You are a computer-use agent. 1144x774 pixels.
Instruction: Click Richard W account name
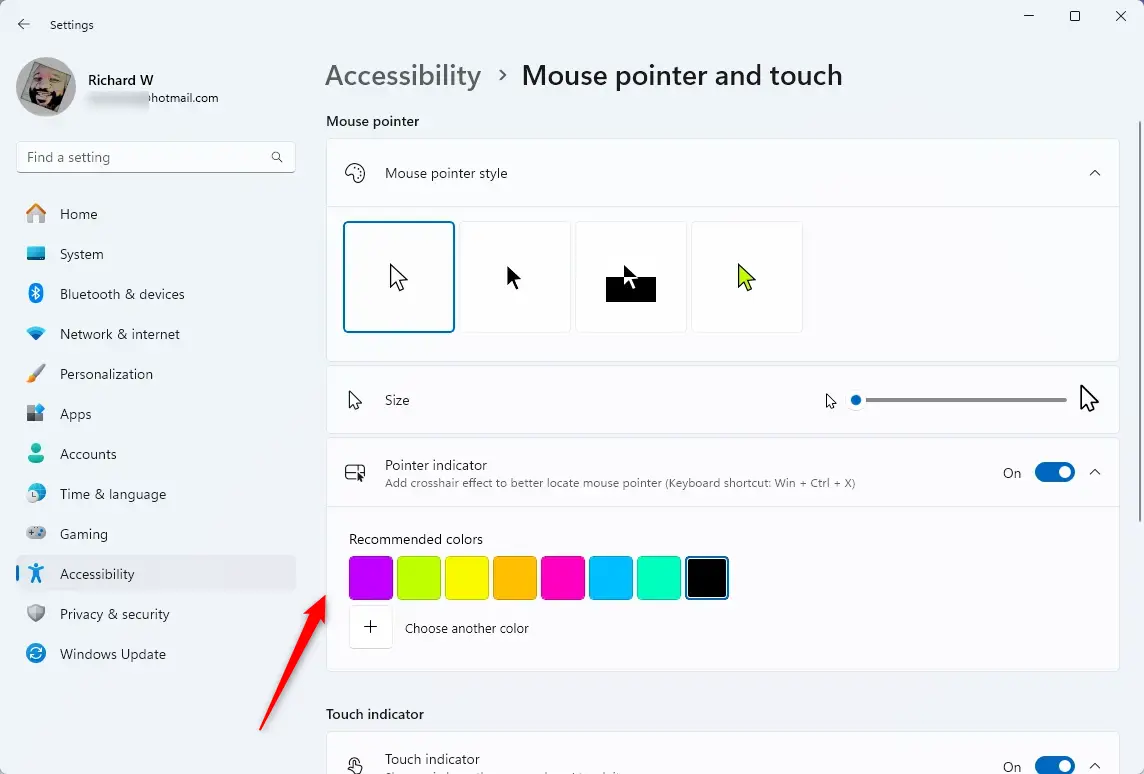pyautogui.click(x=120, y=80)
